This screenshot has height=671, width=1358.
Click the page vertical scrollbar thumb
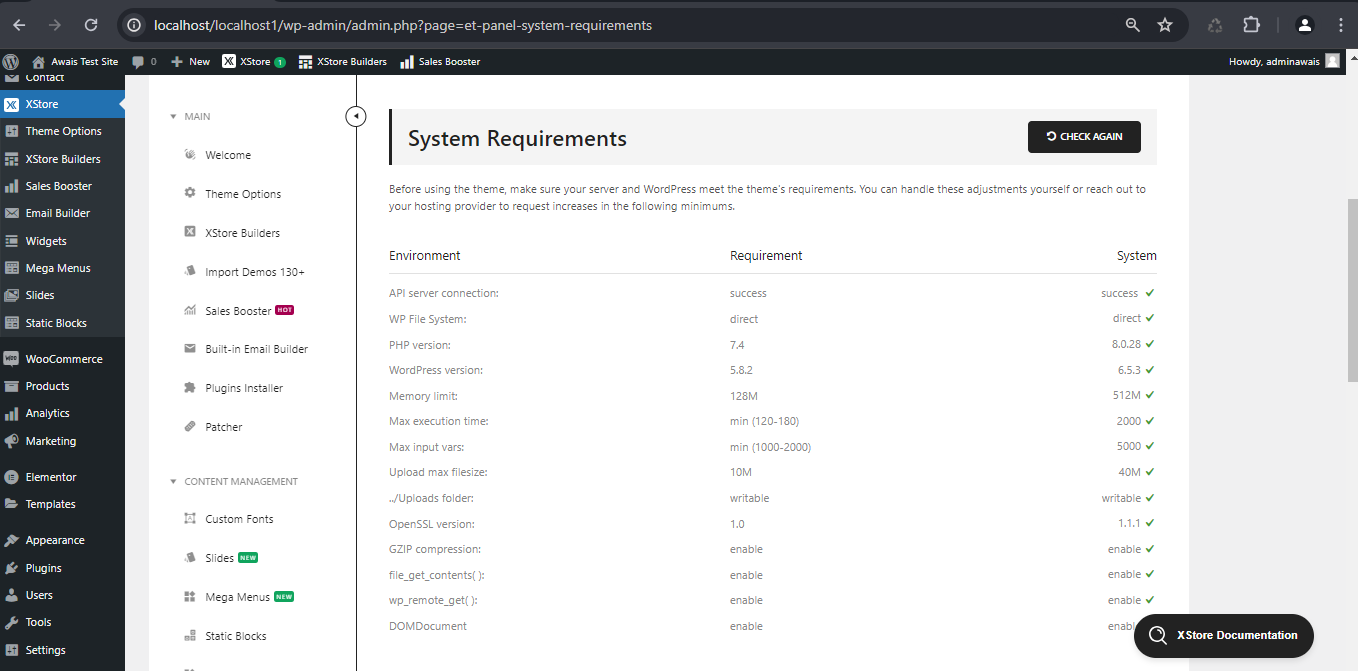tap(1353, 290)
